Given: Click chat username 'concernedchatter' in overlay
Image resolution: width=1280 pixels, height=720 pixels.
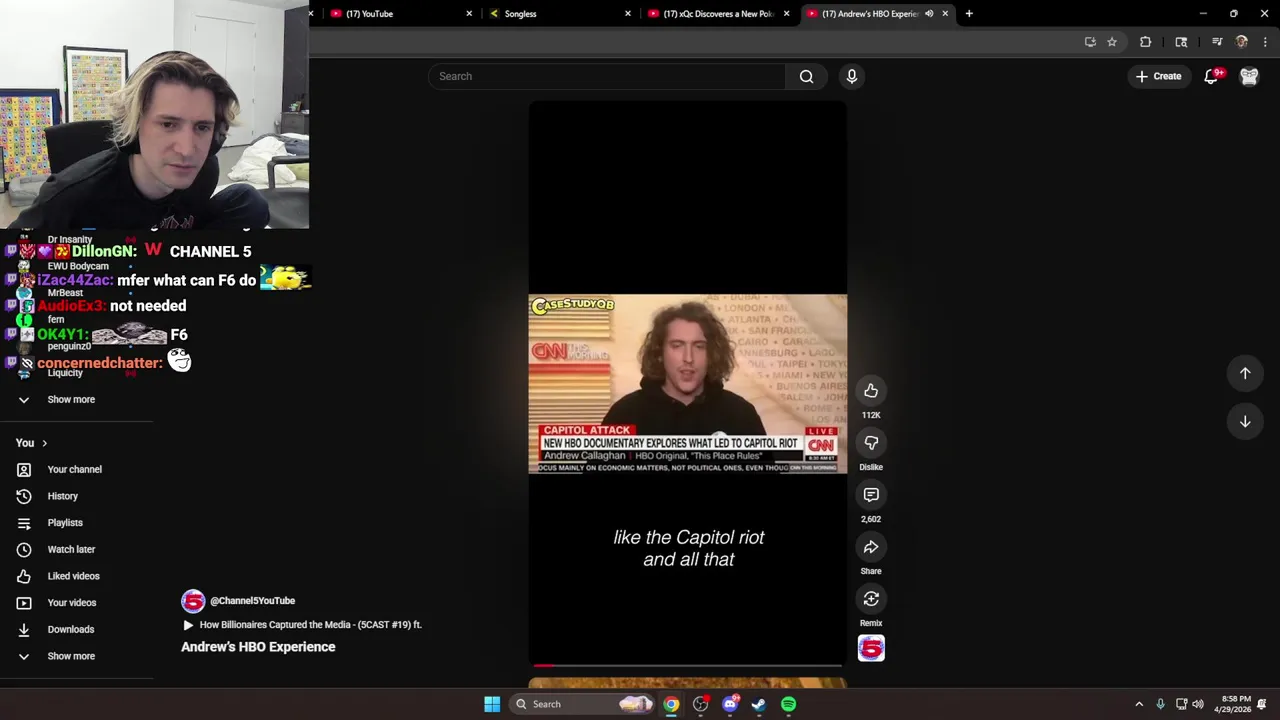Looking at the screenshot, I should (x=99, y=363).
